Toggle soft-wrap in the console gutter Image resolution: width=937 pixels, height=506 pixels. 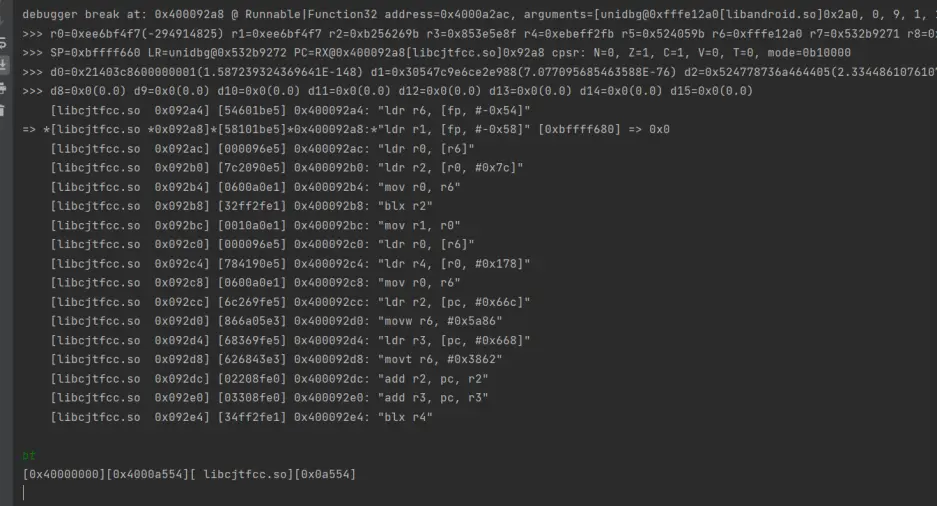3,42
